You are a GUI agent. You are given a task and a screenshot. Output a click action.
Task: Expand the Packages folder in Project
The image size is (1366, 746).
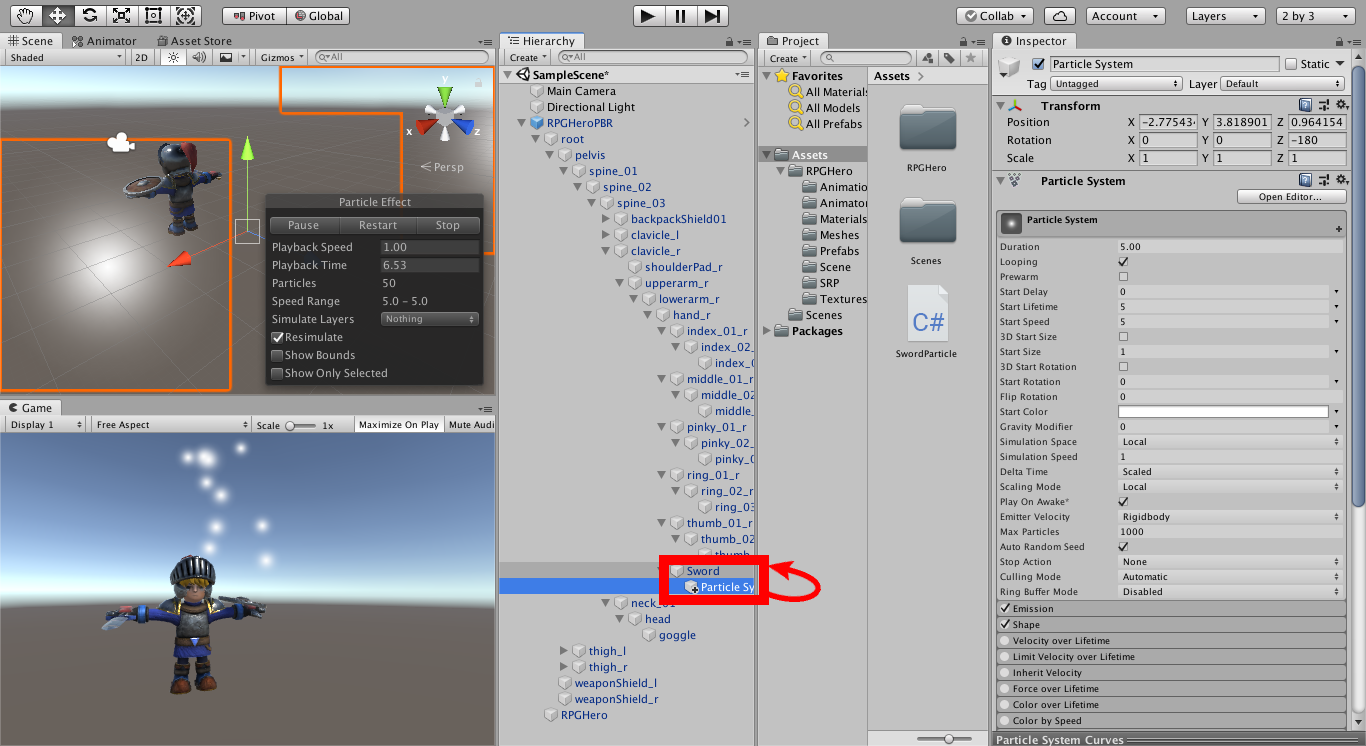point(768,331)
